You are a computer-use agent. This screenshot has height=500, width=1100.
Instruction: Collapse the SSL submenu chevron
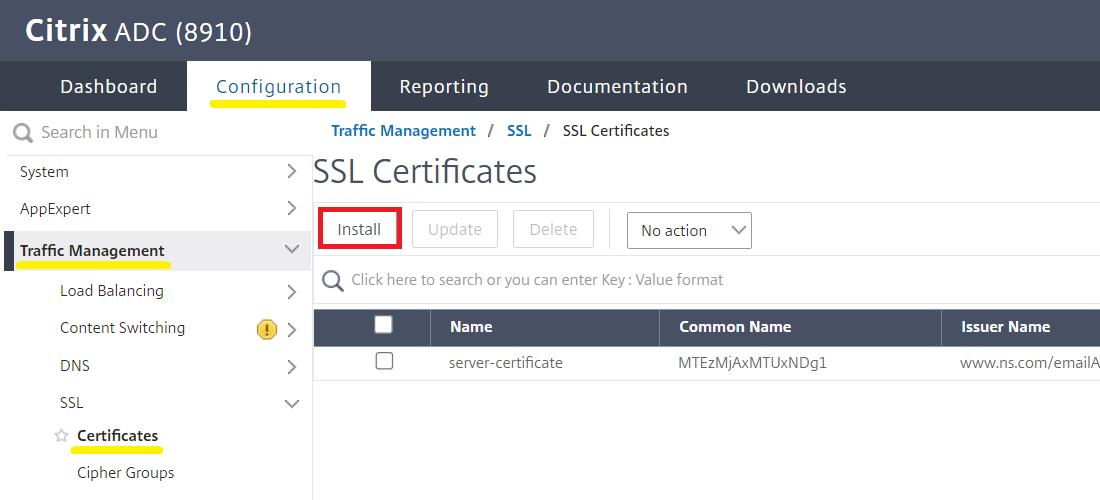(x=292, y=403)
